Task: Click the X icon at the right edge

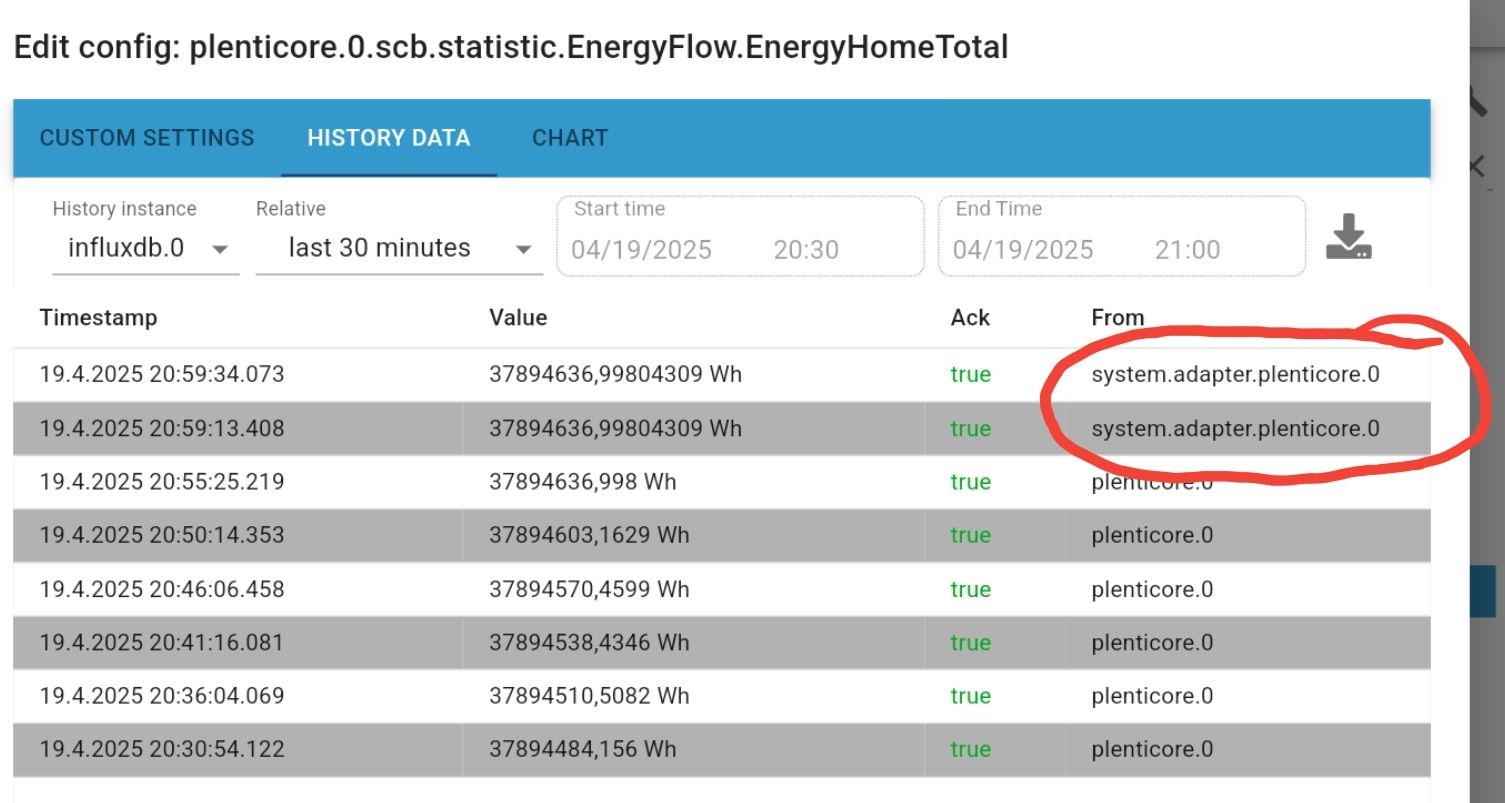Action: coord(1478,166)
